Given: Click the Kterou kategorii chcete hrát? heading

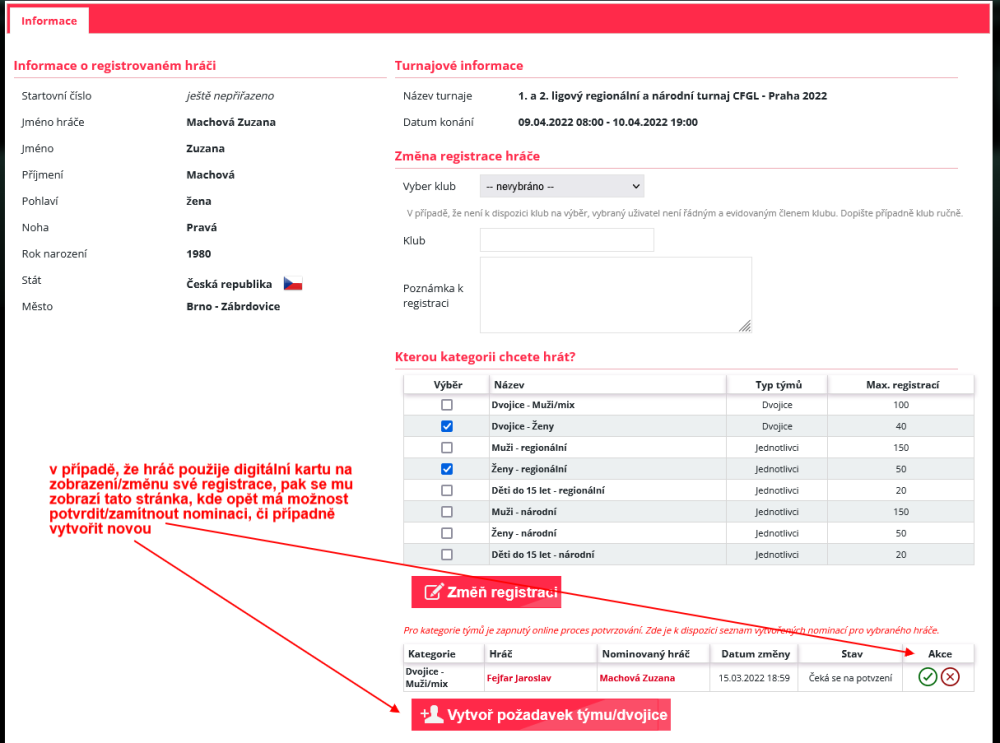Looking at the screenshot, I should coord(485,357).
